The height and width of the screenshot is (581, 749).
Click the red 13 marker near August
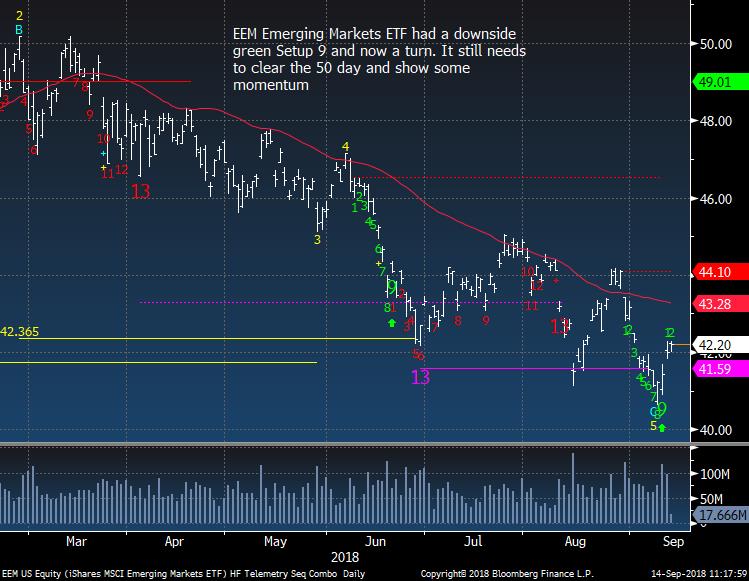pos(559,327)
